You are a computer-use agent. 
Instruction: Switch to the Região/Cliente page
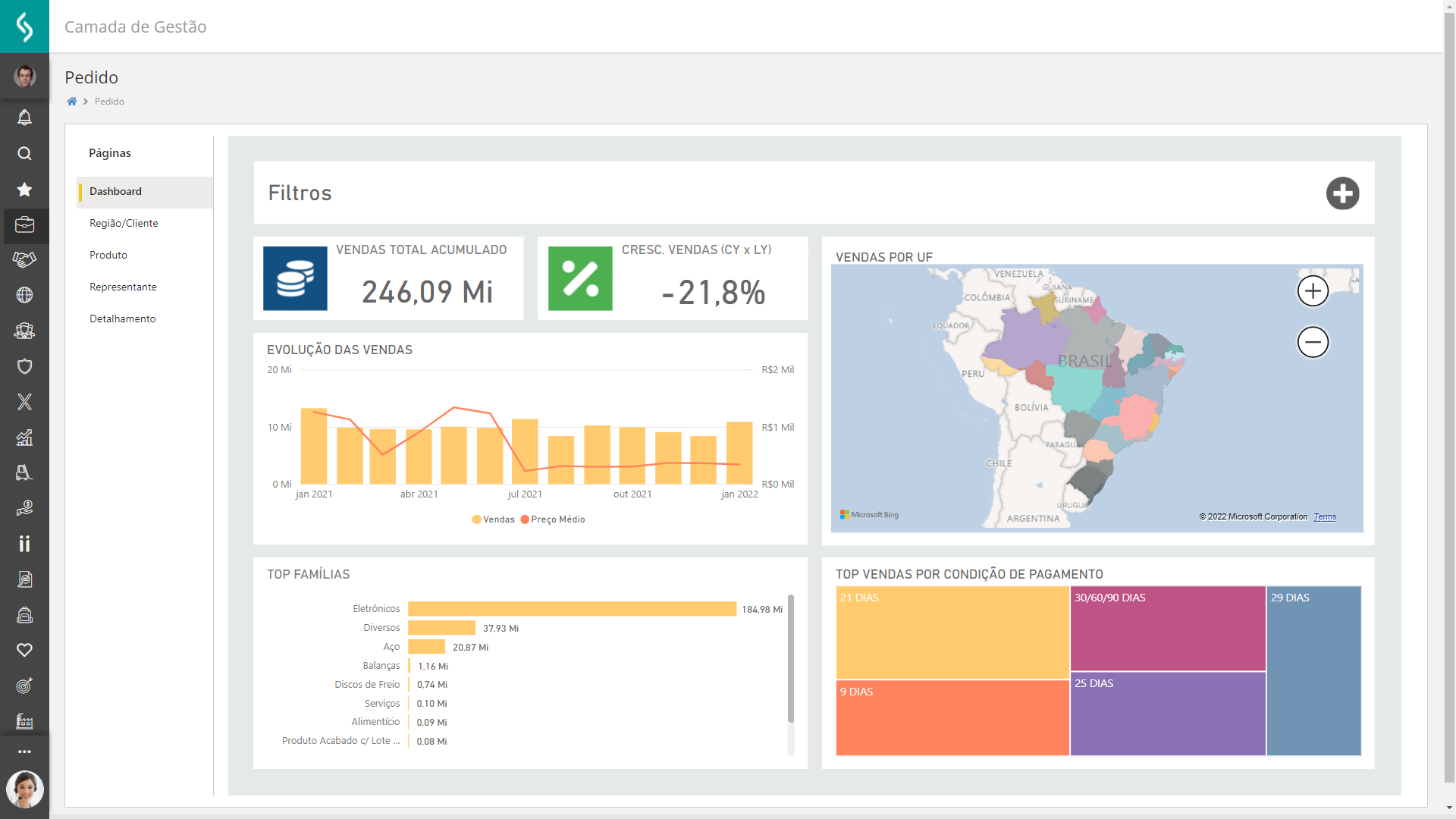pos(124,223)
